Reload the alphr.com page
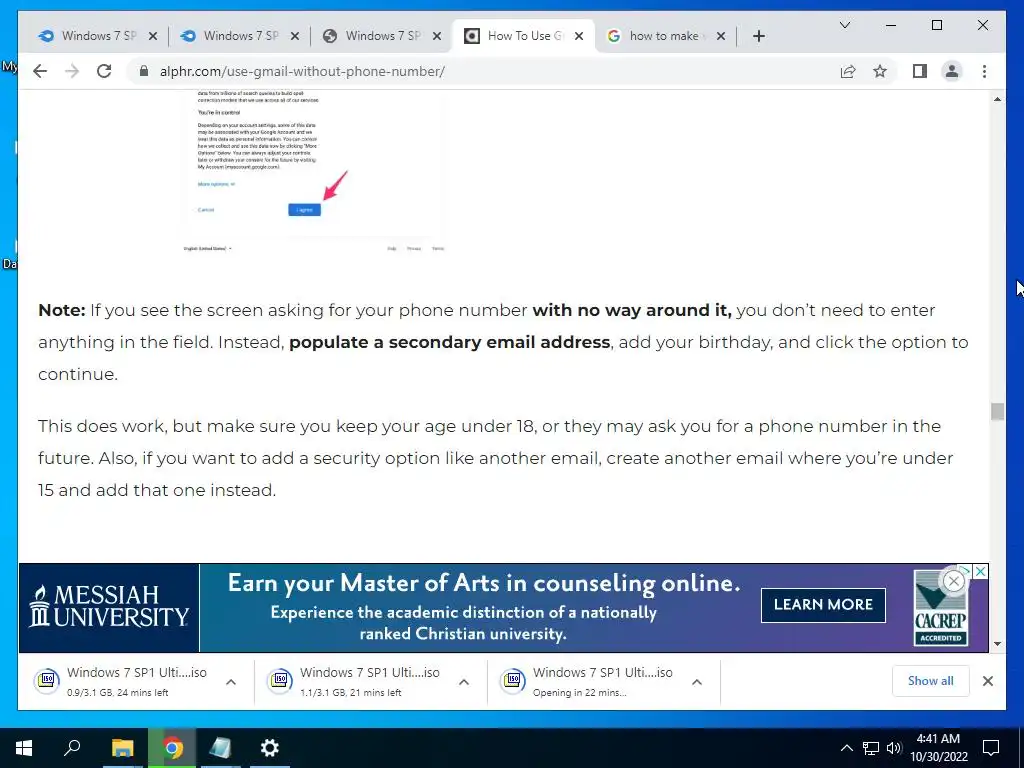 click(x=104, y=71)
